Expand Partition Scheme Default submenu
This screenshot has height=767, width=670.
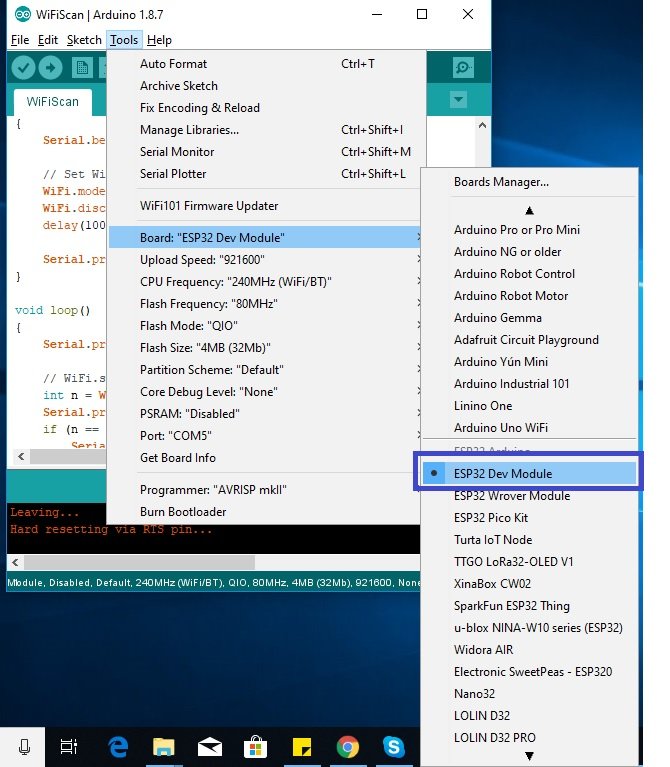tap(264, 370)
